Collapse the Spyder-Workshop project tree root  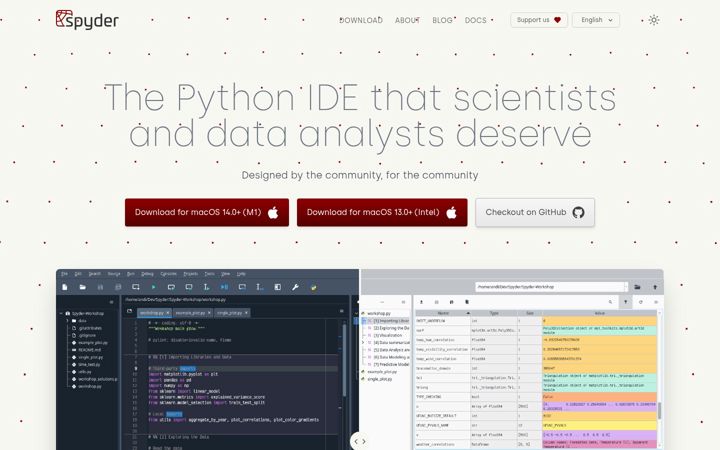click(61, 314)
